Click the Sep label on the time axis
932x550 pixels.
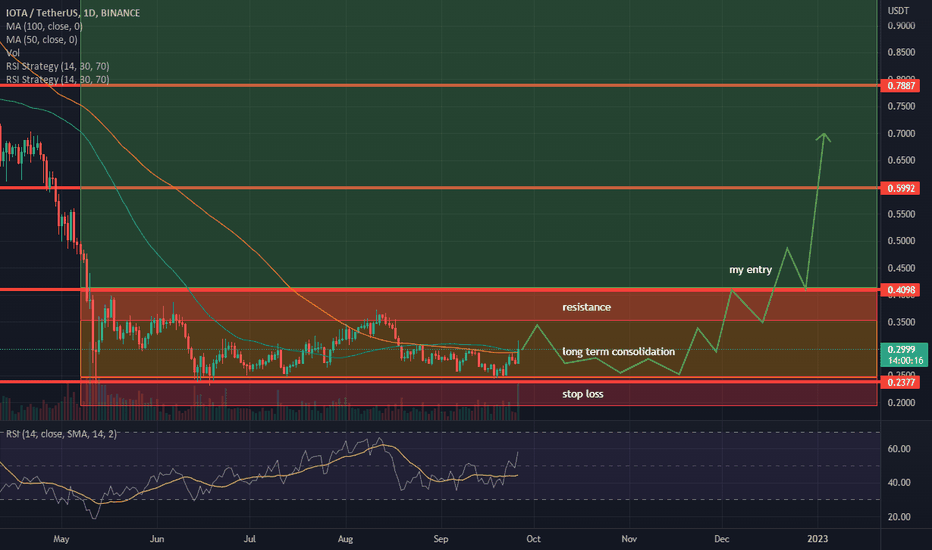pos(440,539)
